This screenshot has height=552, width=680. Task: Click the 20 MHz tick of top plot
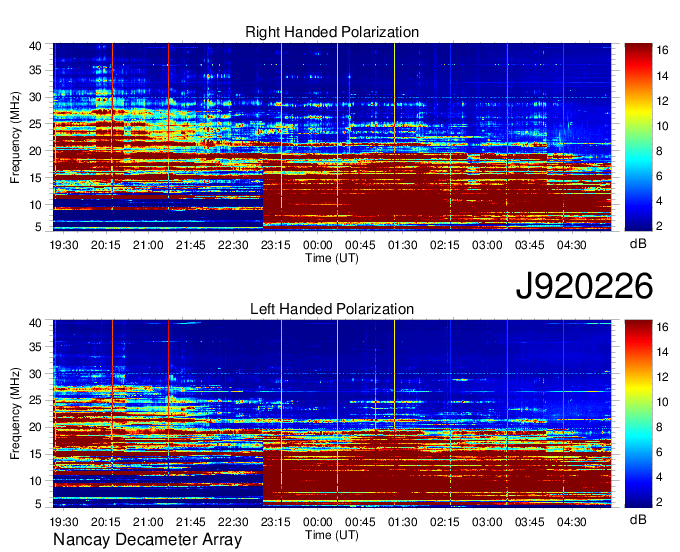coord(35,151)
